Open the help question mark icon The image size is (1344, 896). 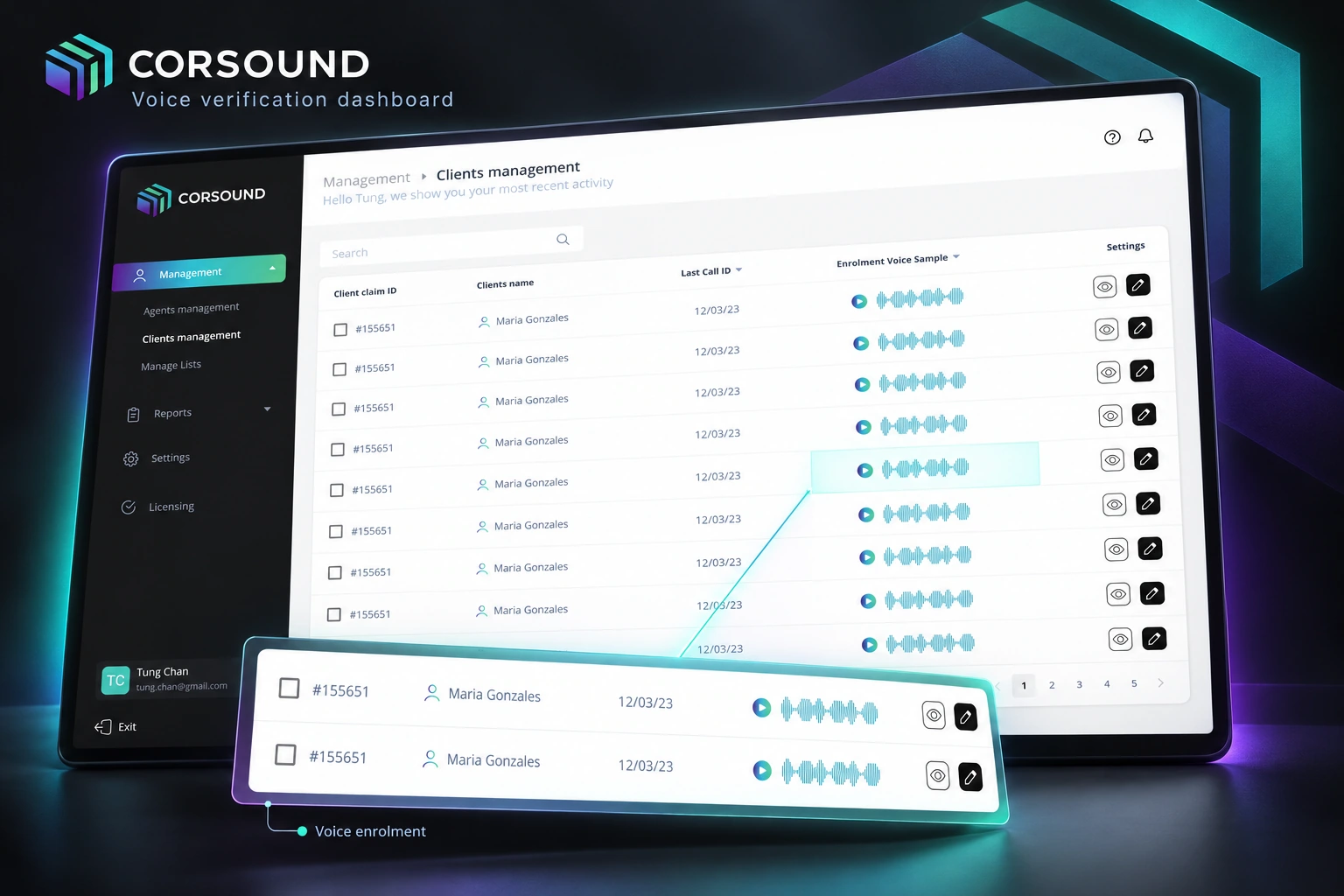click(1112, 137)
